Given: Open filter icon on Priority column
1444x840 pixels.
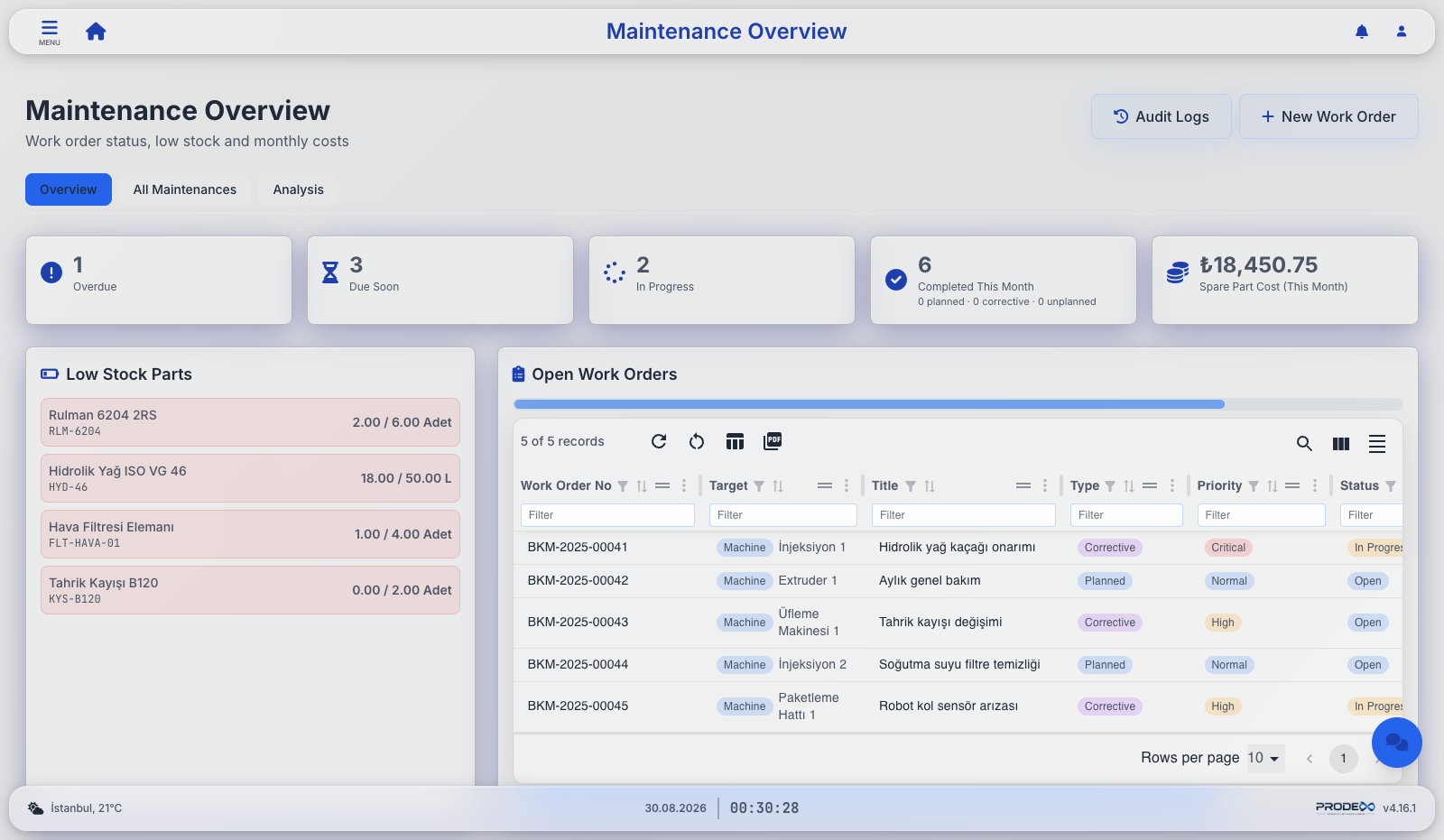Looking at the screenshot, I should (1254, 486).
